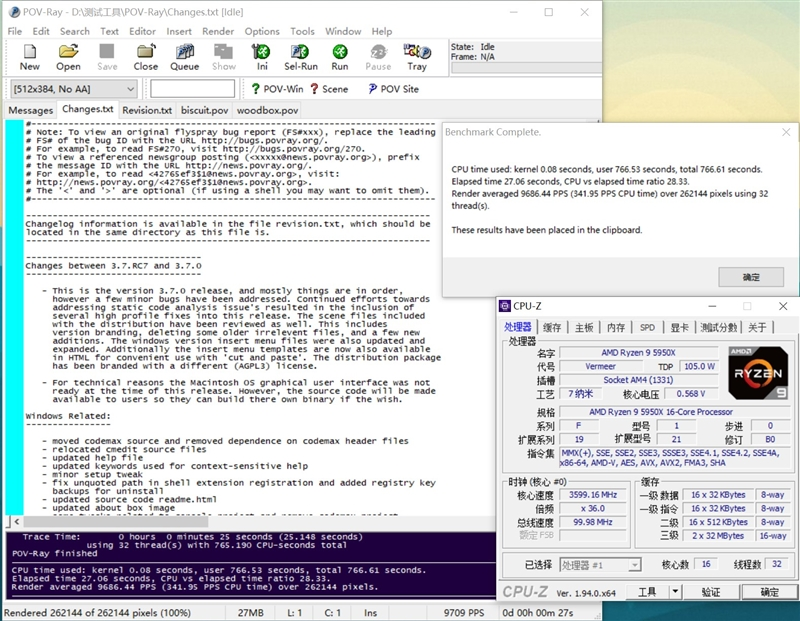Switch to the woodbox.pov tab
The height and width of the screenshot is (621, 800).
point(267,110)
